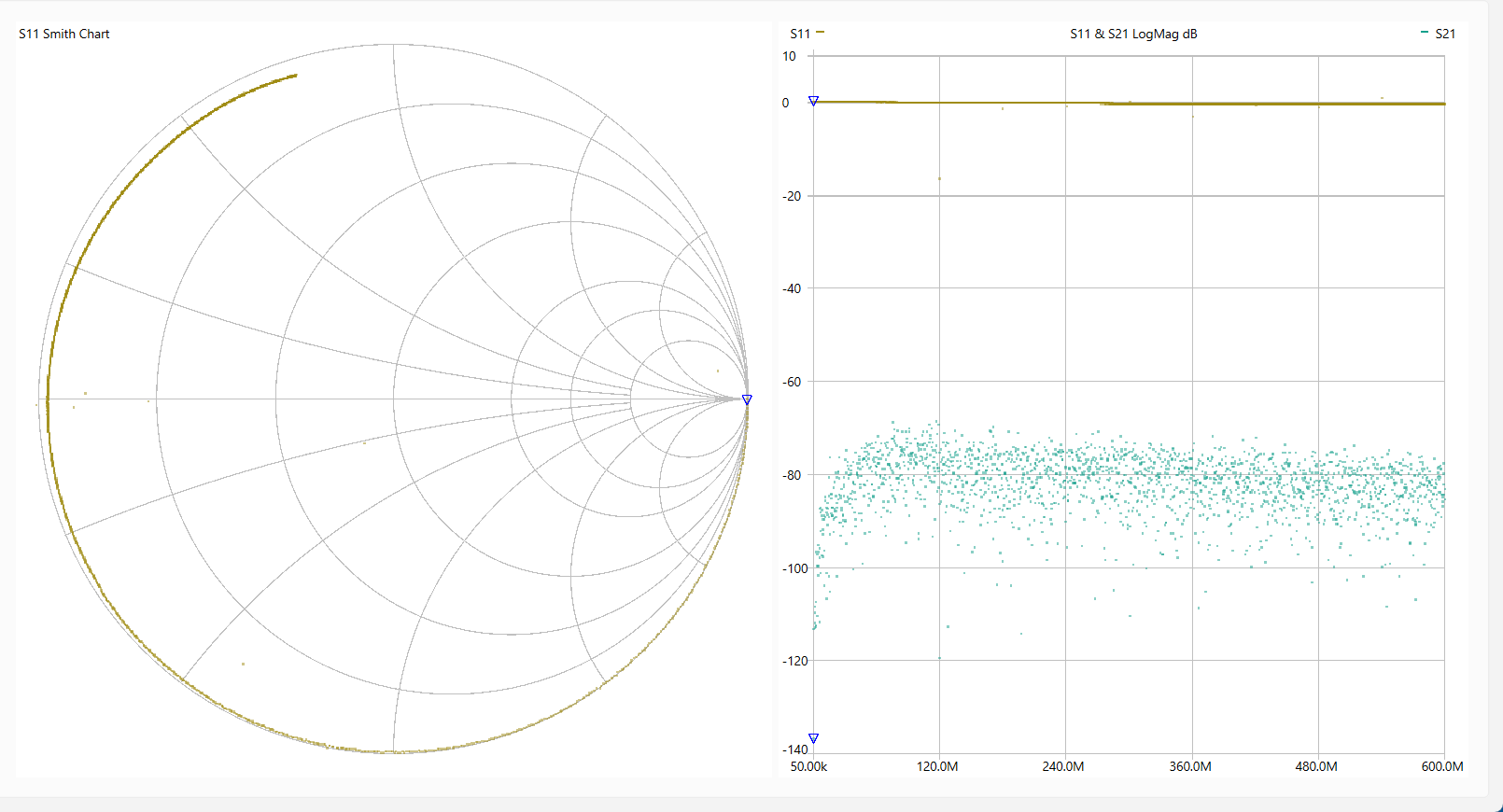Click the 50.00k start frequency label
This screenshot has height=812, width=1503.
tap(808, 766)
